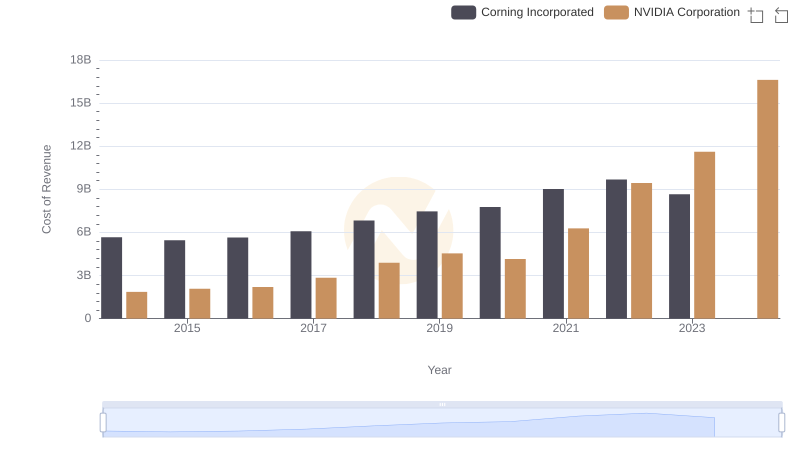Click Corning's dark bar for 2017

[301, 275]
